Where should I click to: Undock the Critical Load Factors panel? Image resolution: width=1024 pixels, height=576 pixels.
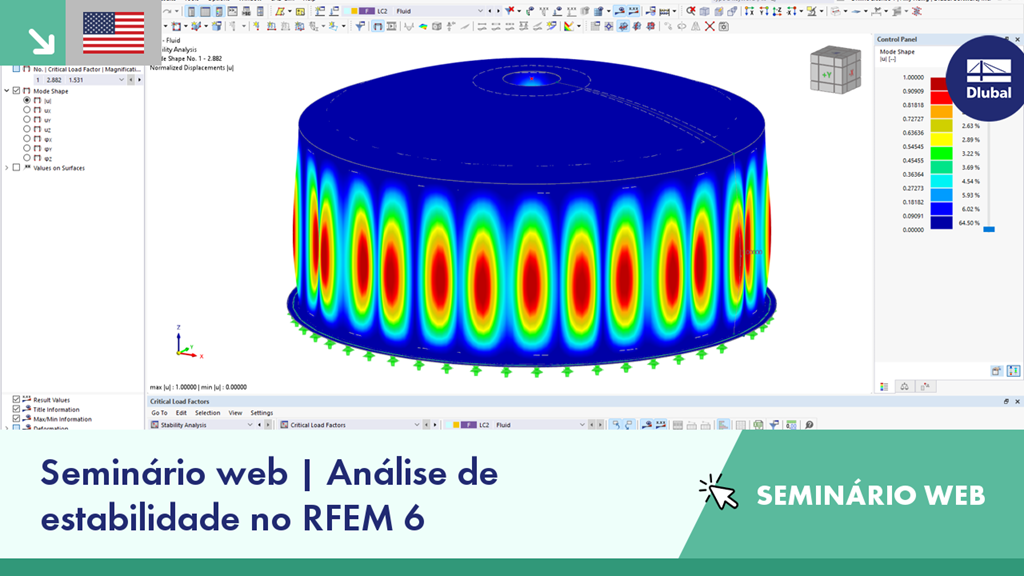(x=1006, y=402)
